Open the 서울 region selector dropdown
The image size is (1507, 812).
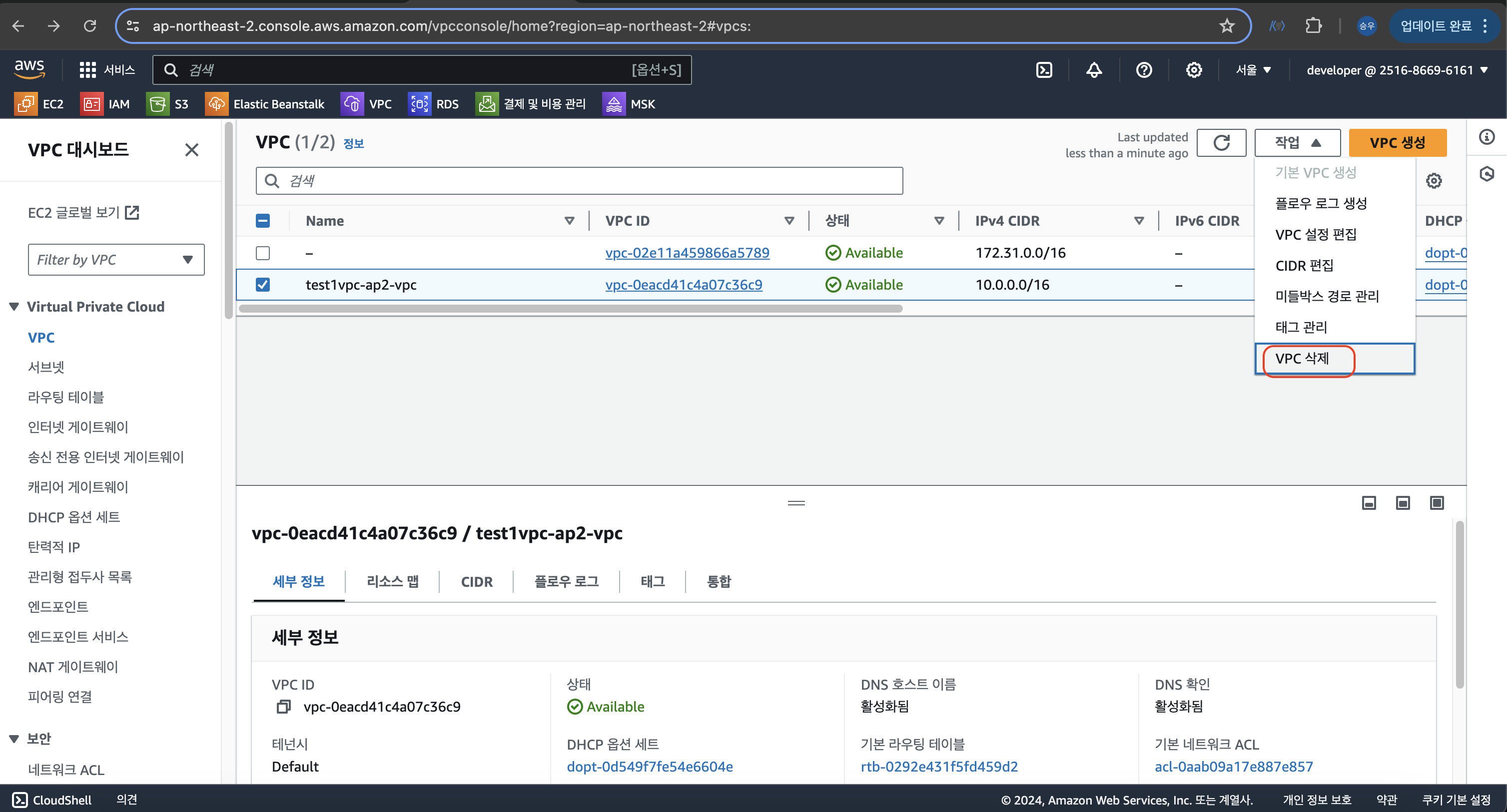[1253, 70]
